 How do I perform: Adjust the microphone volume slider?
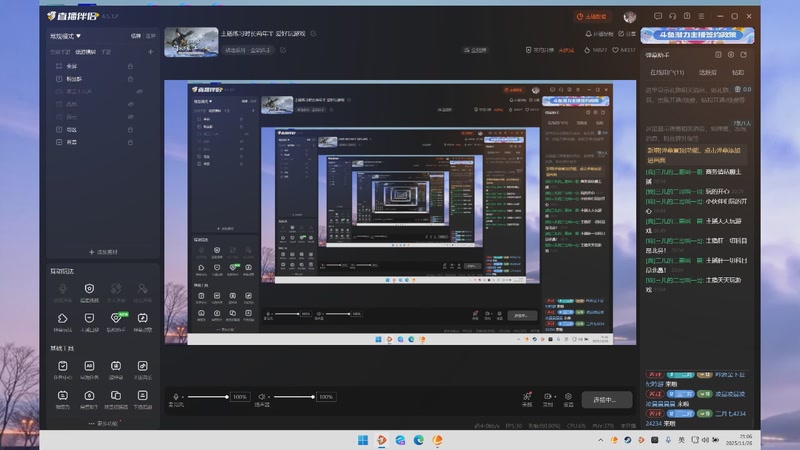coord(208,397)
